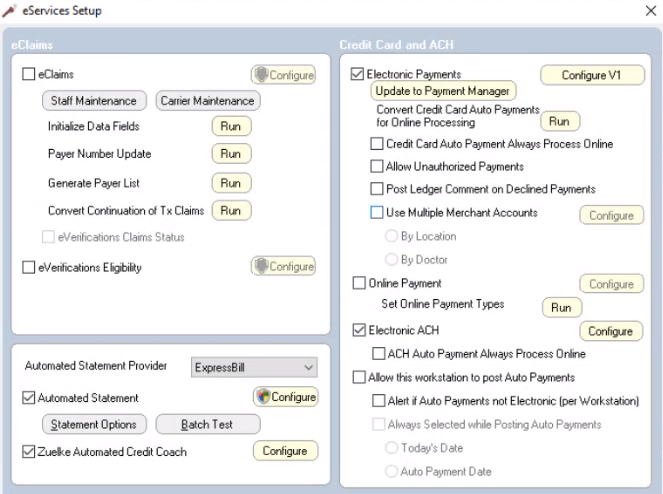
Task: Open Carrier Maintenance
Action: (207, 101)
